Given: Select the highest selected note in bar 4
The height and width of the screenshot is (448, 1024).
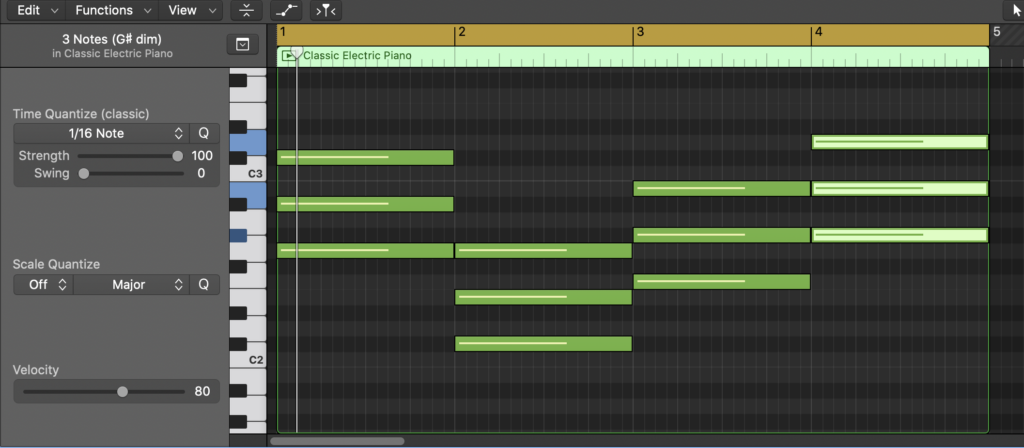Looking at the screenshot, I should tap(900, 142).
